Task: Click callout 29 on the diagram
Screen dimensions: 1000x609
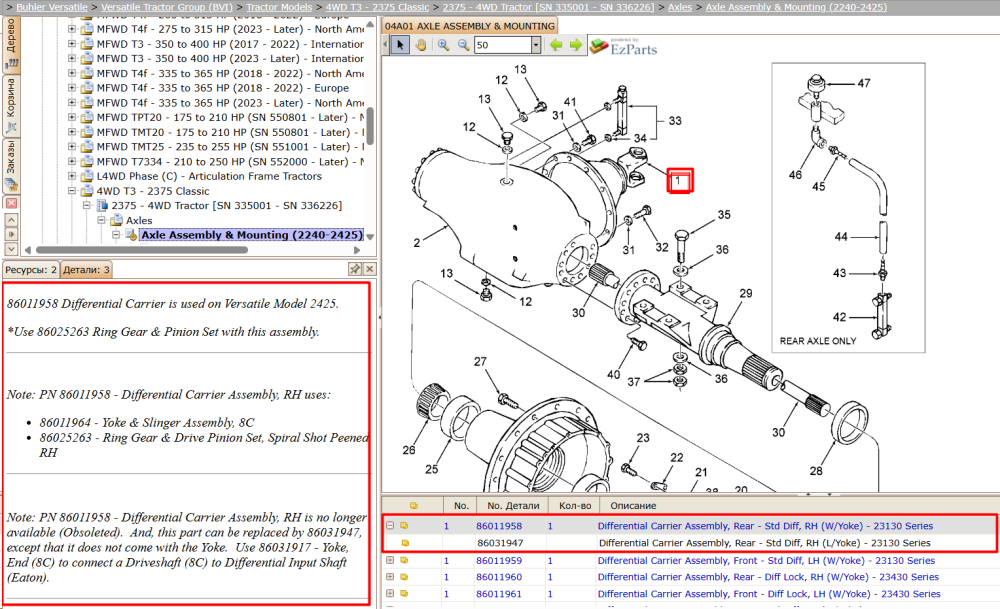Action: 746,293
